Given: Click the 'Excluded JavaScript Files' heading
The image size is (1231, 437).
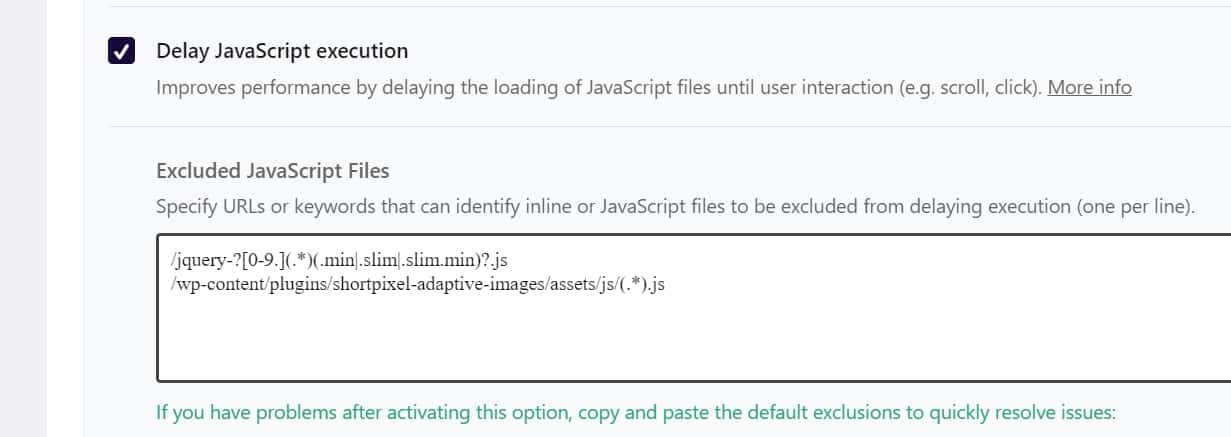Looking at the screenshot, I should [272, 170].
